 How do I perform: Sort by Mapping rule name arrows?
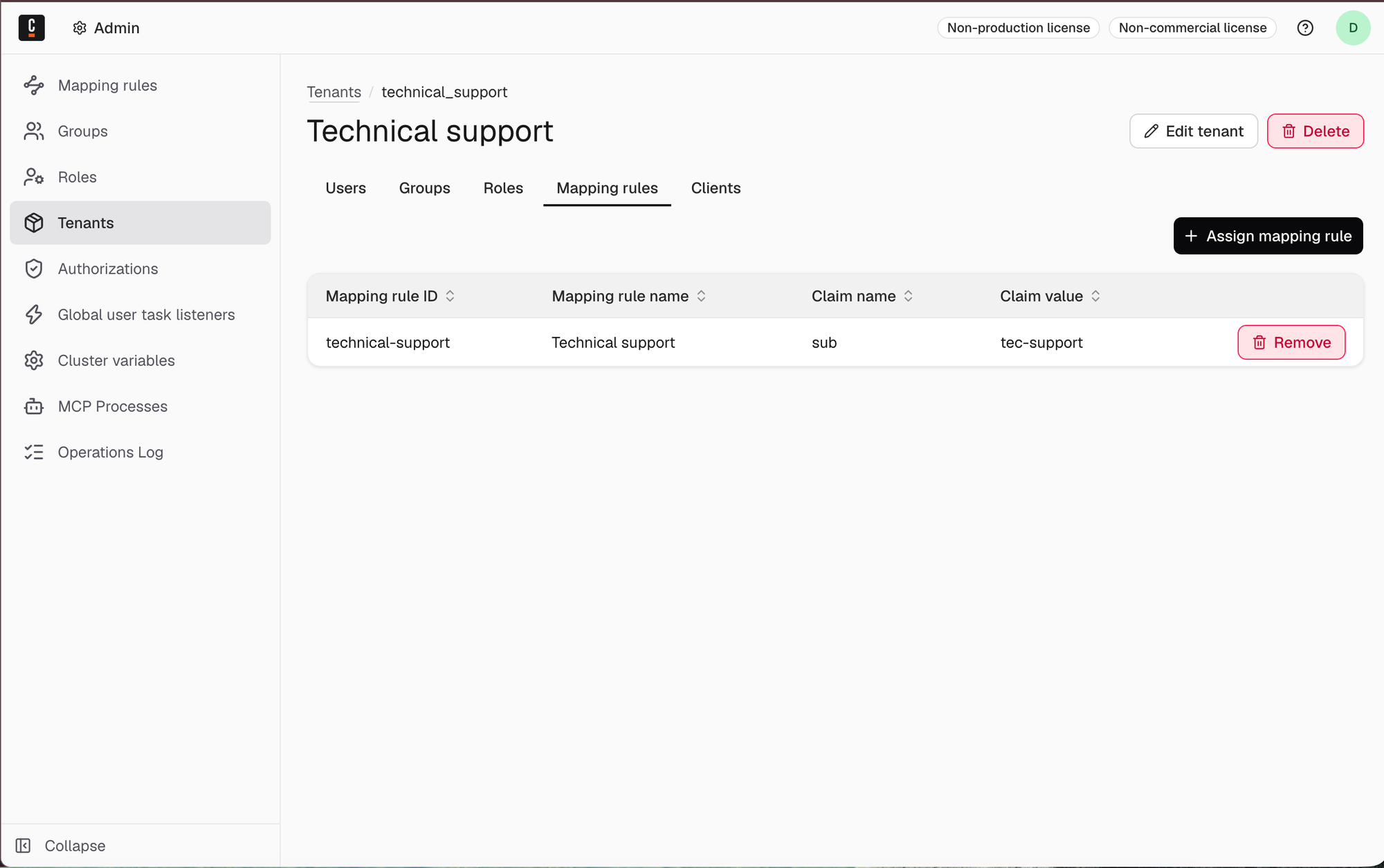coord(701,296)
